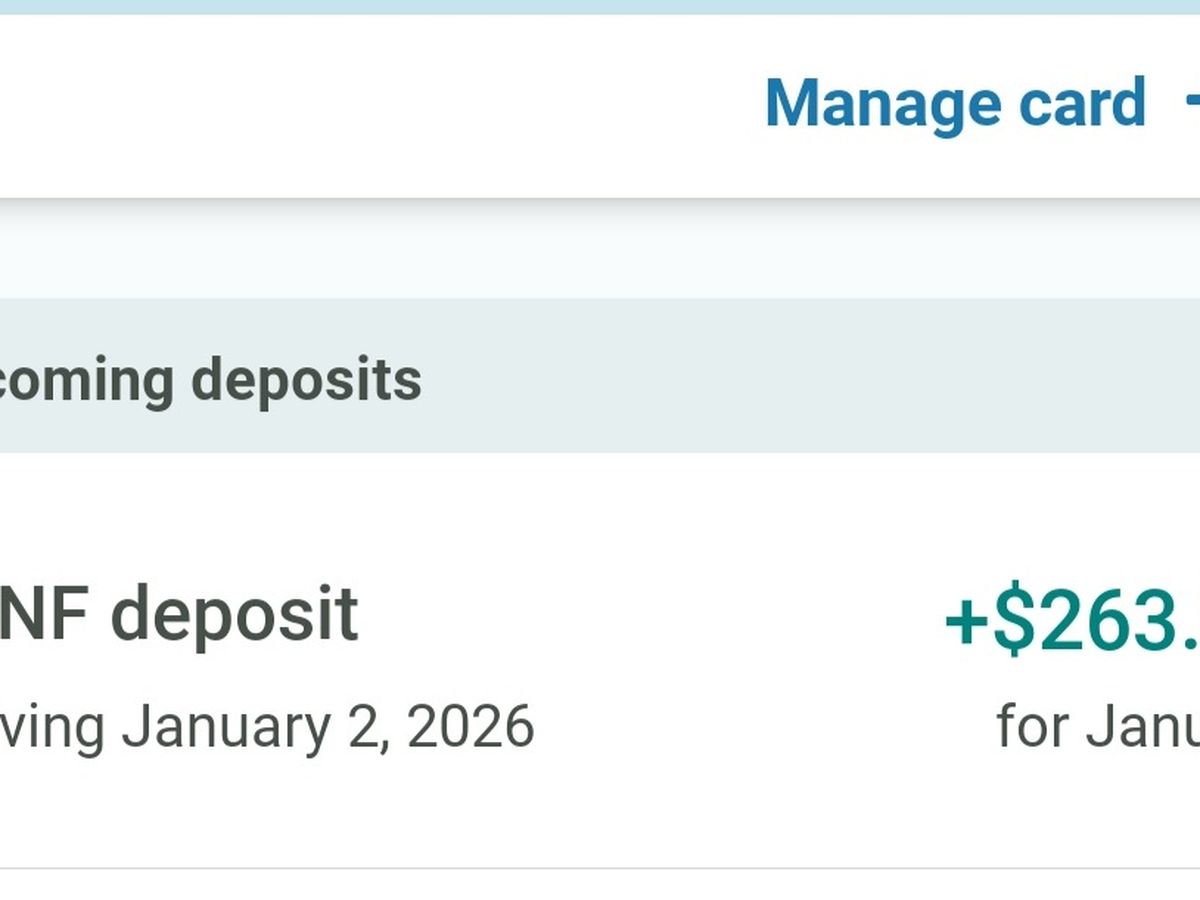
Task: Click the plus sign before $263
Action: tap(966, 621)
